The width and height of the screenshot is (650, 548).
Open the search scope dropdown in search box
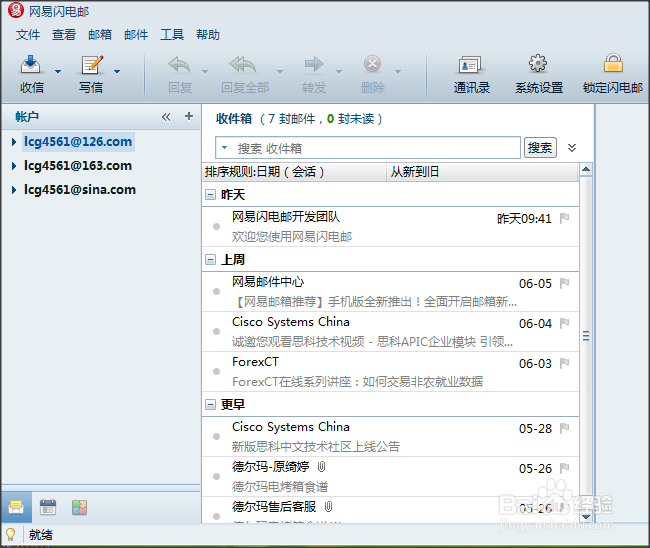tap(224, 147)
